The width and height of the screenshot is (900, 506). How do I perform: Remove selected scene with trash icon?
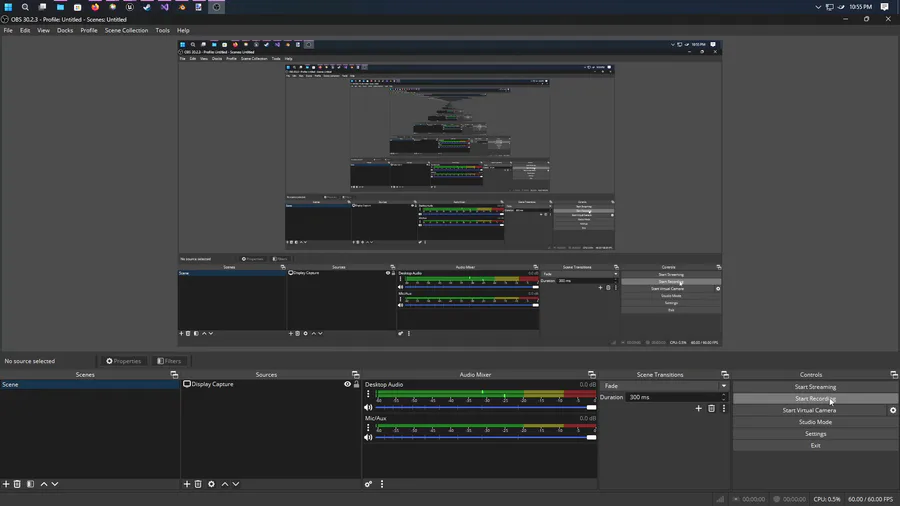17,484
